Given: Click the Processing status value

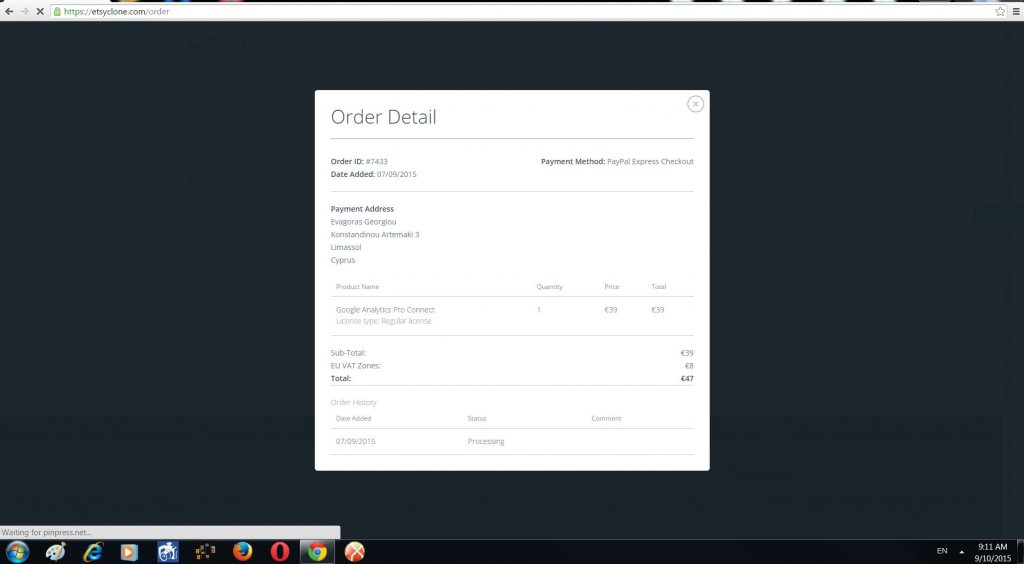Looking at the screenshot, I should coord(486,441).
